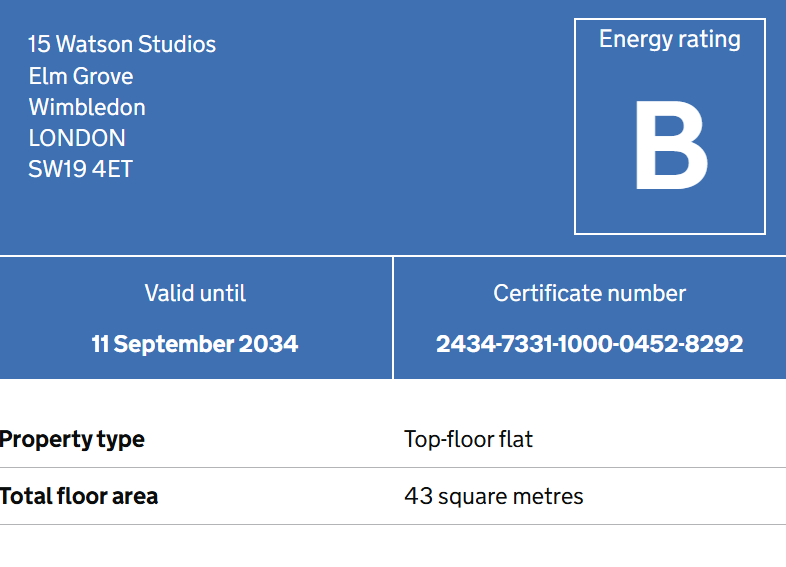This screenshot has width=786, height=567.
Task: Click the Certificate number label
Action: point(590,293)
